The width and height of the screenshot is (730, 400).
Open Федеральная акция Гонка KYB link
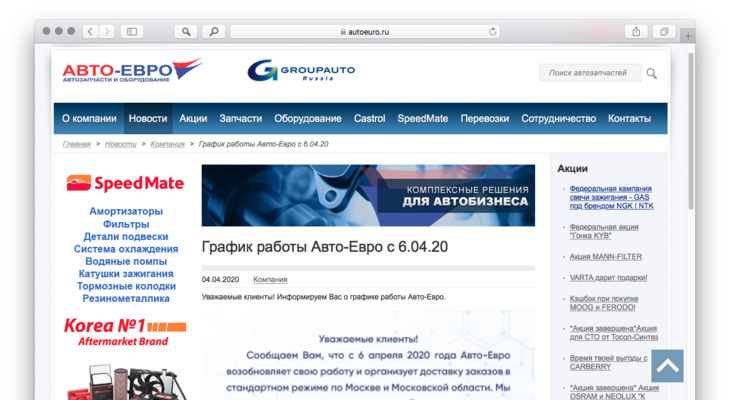[604, 231]
